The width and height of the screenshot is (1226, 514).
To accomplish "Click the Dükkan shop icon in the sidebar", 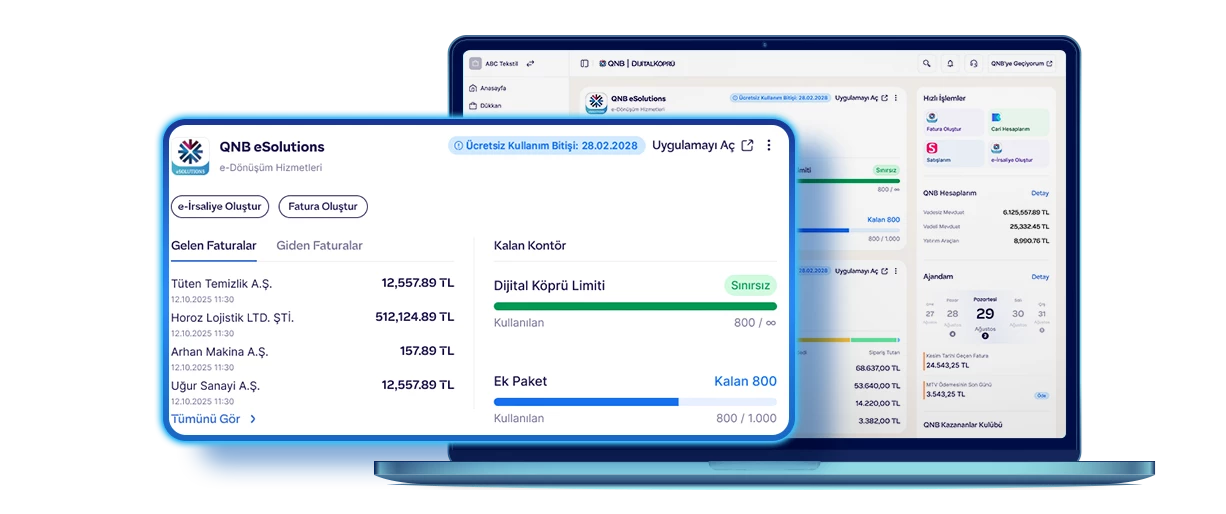I will click(473, 105).
